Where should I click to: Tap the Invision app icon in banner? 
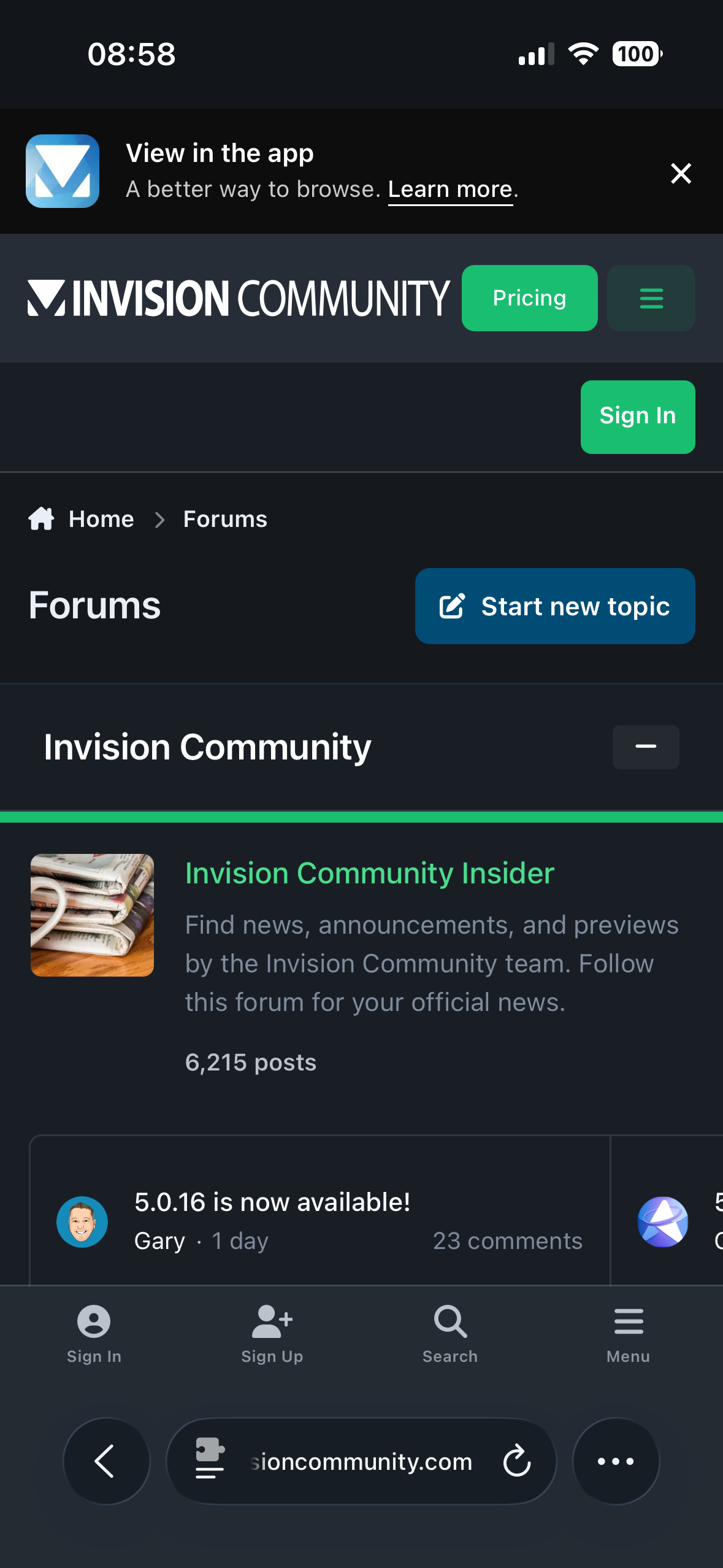coord(63,171)
